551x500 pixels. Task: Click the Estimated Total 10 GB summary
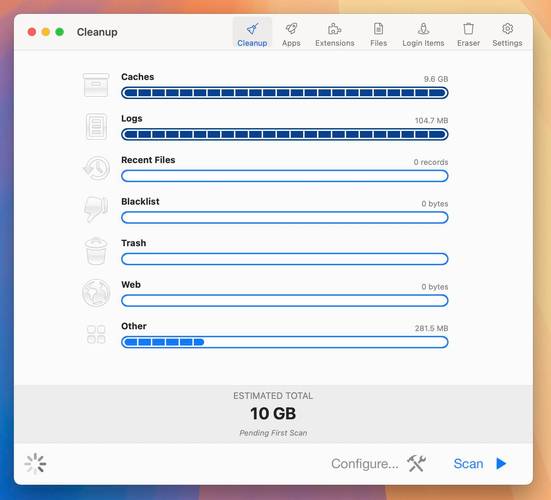[273, 414]
